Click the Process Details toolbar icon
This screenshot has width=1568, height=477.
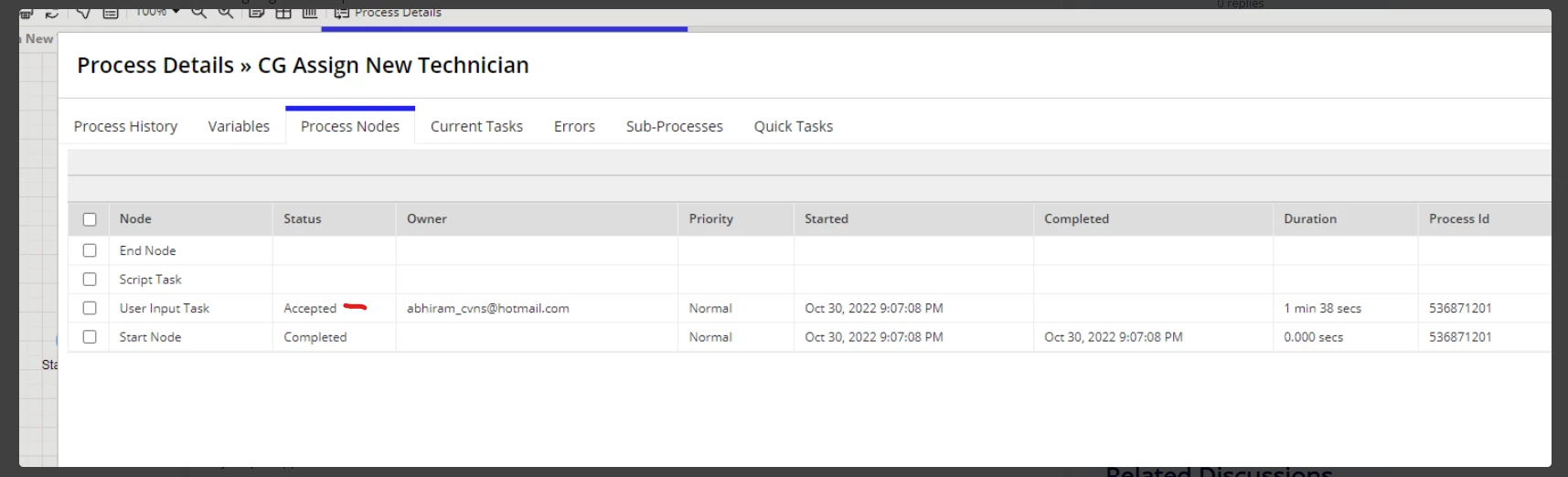[x=342, y=13]
